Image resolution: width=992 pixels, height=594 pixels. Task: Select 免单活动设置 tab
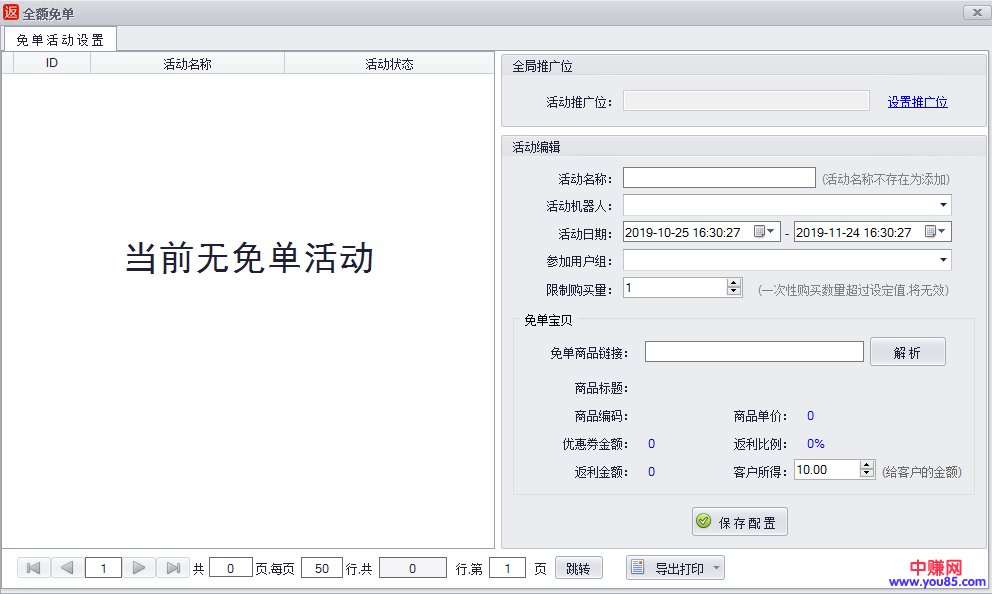[x=60, y=40]
